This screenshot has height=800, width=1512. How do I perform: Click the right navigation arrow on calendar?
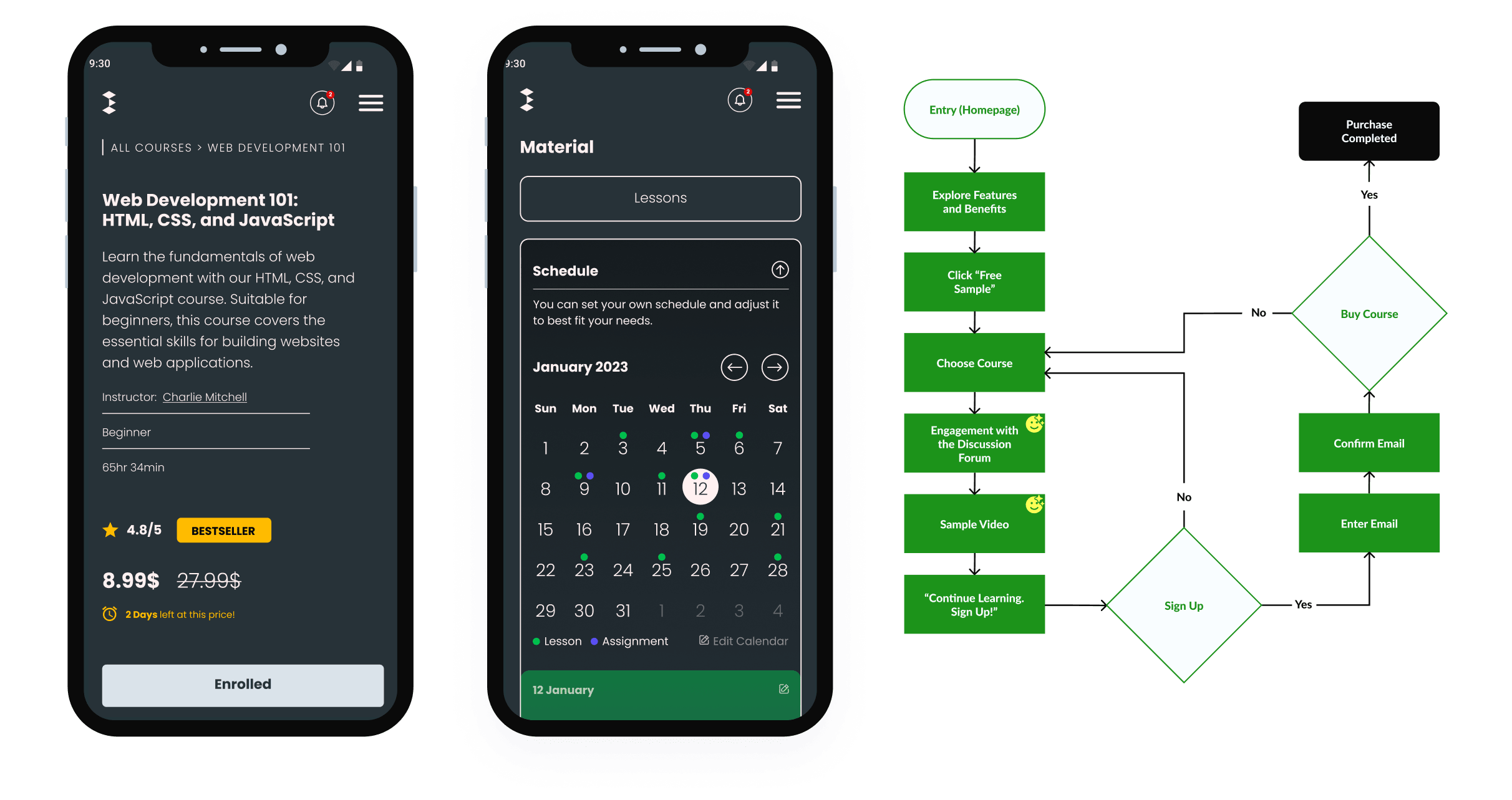pos(775,367)
